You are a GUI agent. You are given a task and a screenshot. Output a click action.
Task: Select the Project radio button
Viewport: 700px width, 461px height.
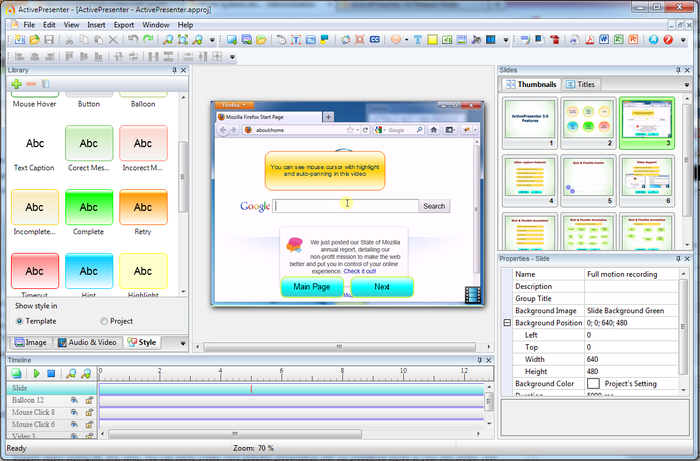[x=104, y=321]
